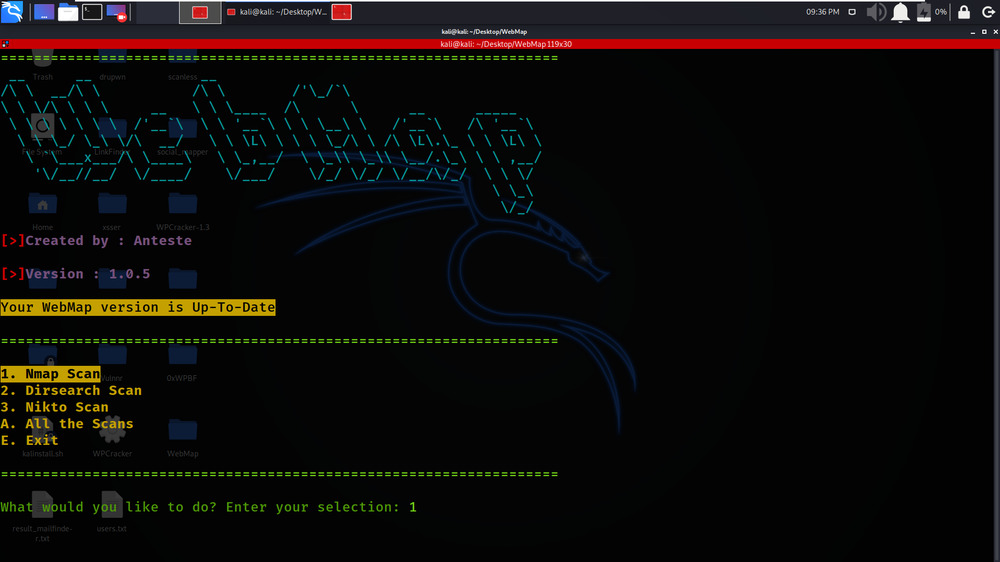The image size is (1000, 562).
Task: Click the 'E. Exit' line
Action: pos(29,440)
